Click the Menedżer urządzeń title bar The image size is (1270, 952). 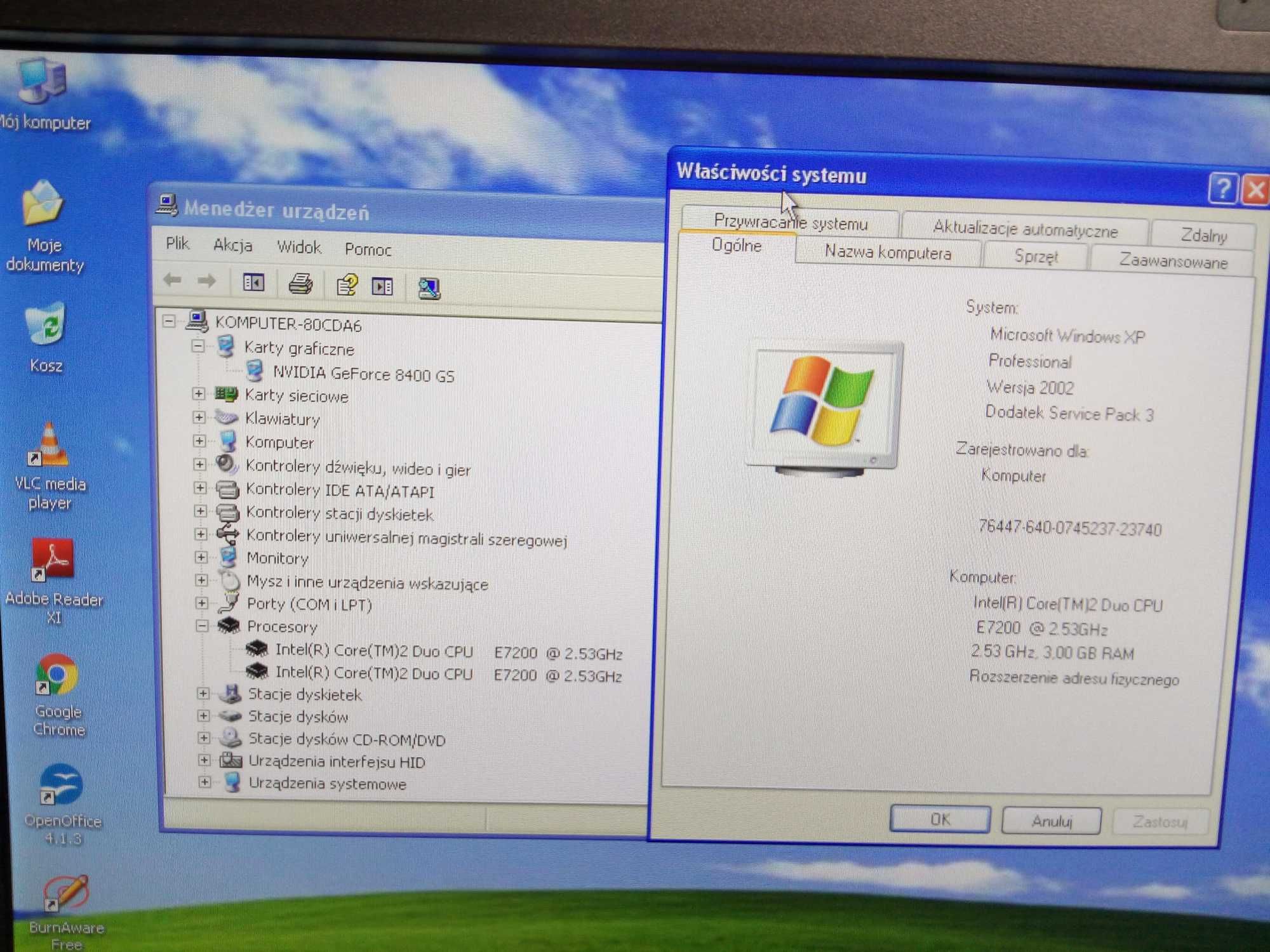(406, 210)
